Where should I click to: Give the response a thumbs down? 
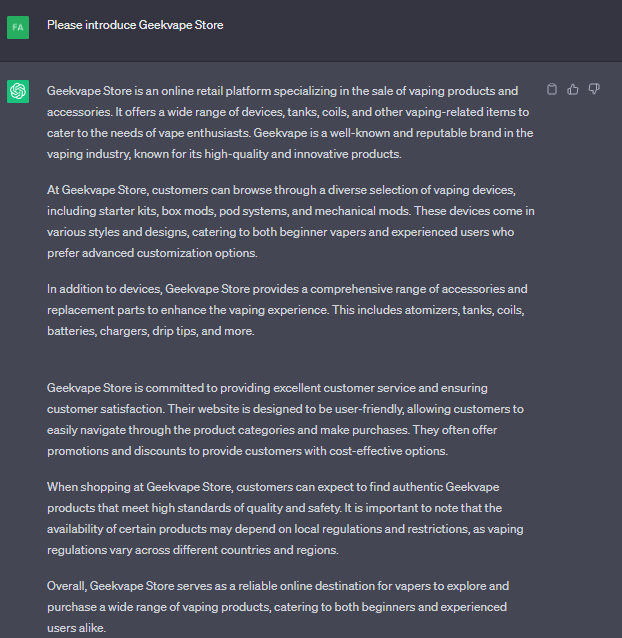[594, 90]
